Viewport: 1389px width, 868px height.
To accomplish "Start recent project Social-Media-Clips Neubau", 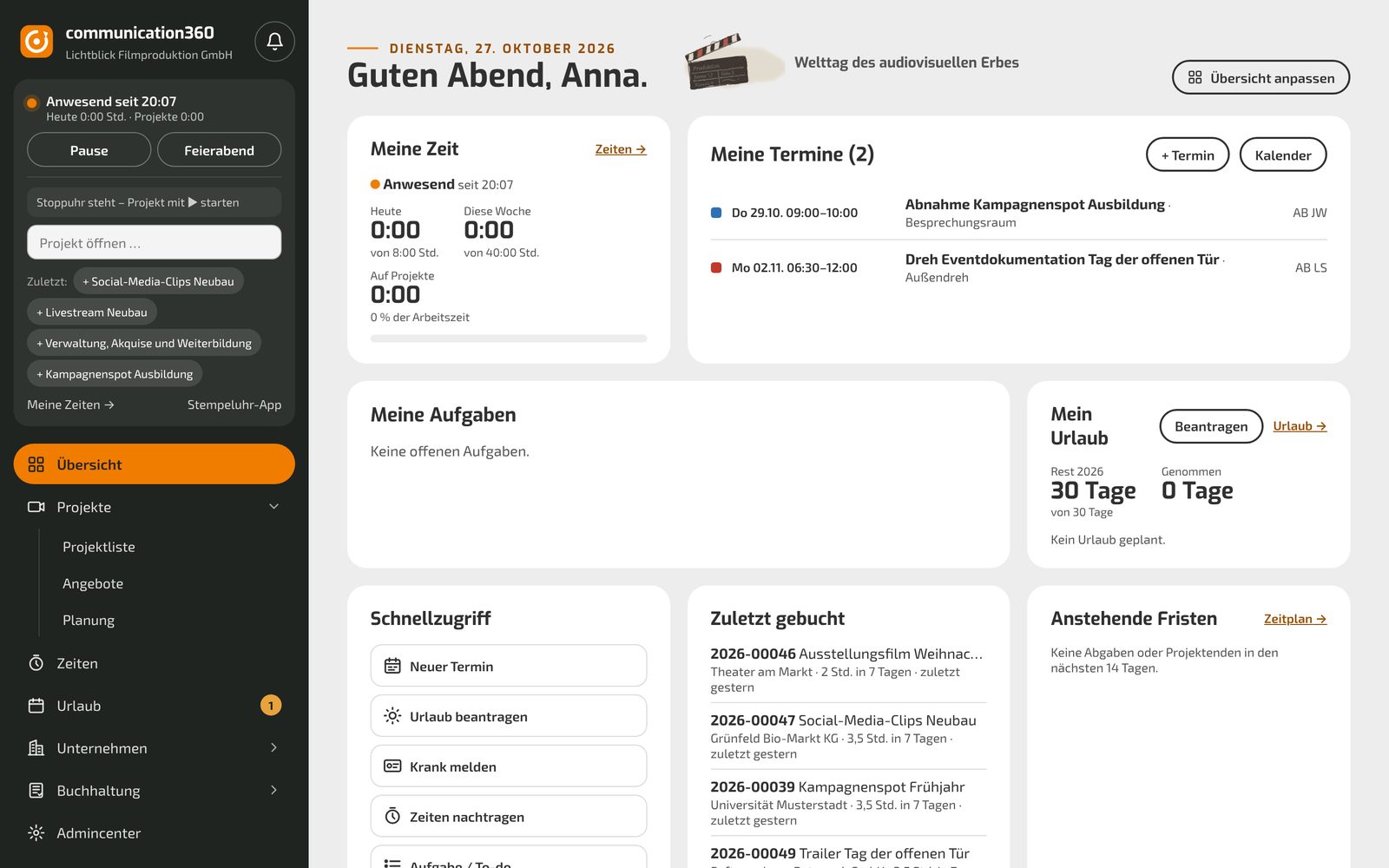I will pos(158,281).
